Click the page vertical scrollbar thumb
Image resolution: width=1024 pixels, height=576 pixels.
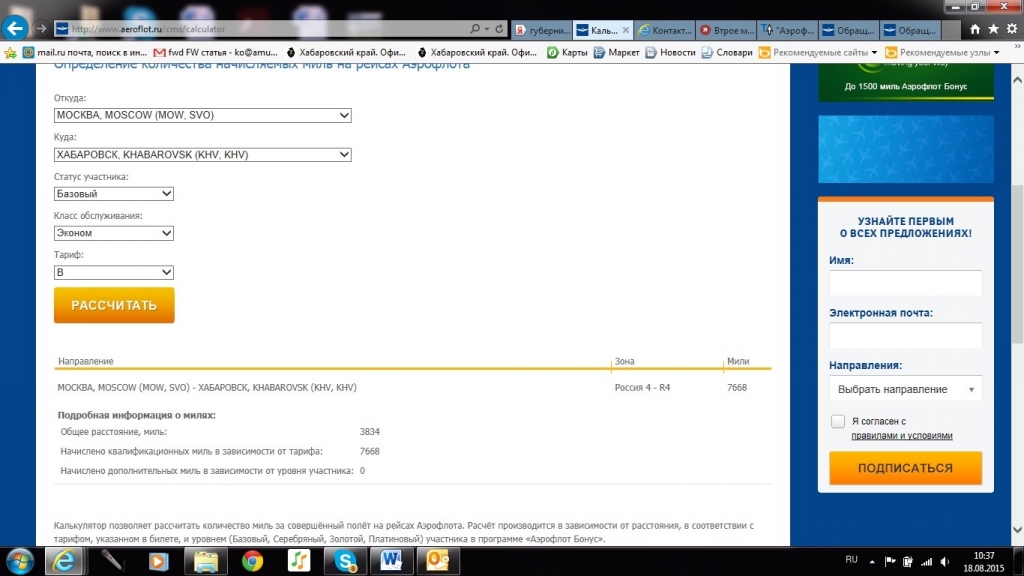point(1017,263)
